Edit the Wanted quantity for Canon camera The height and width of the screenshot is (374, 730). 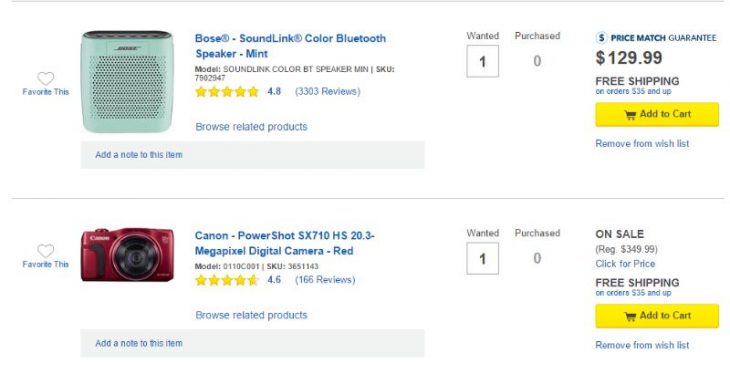point(482,258)
